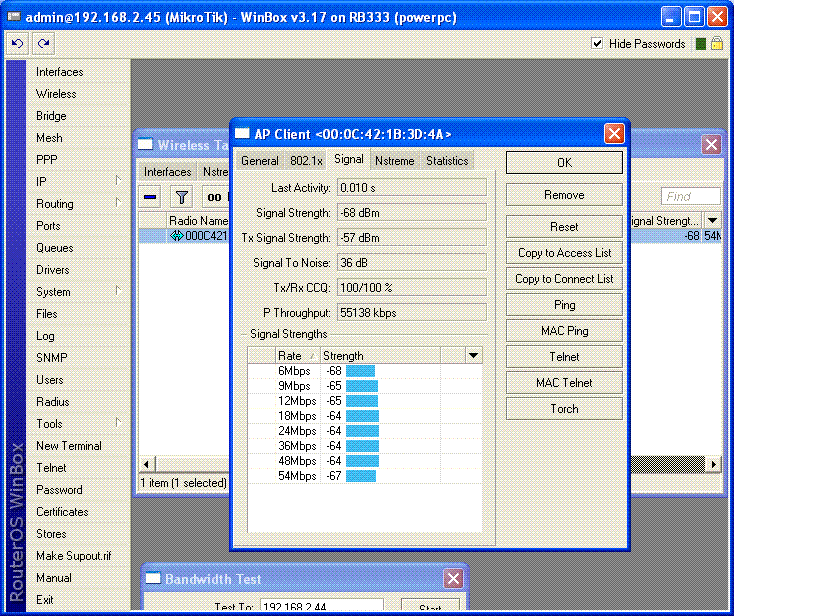Viewport: 840px width, 616px height.
Task: Toggle the Hide Passwords checkbox
Action: point(597,43)
